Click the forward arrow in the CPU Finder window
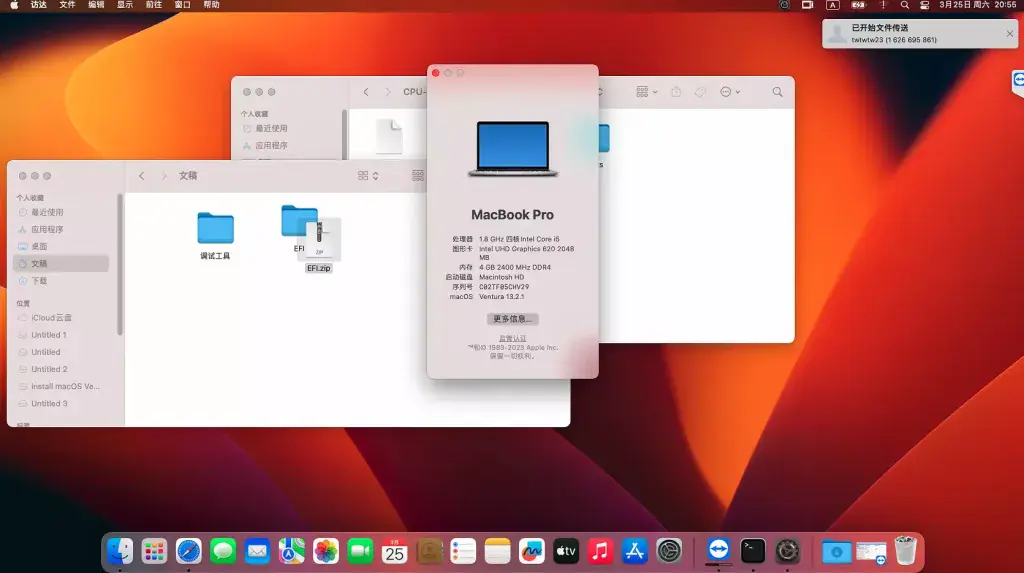This screenshot has height=573, width=1024. tap(388, 92)
